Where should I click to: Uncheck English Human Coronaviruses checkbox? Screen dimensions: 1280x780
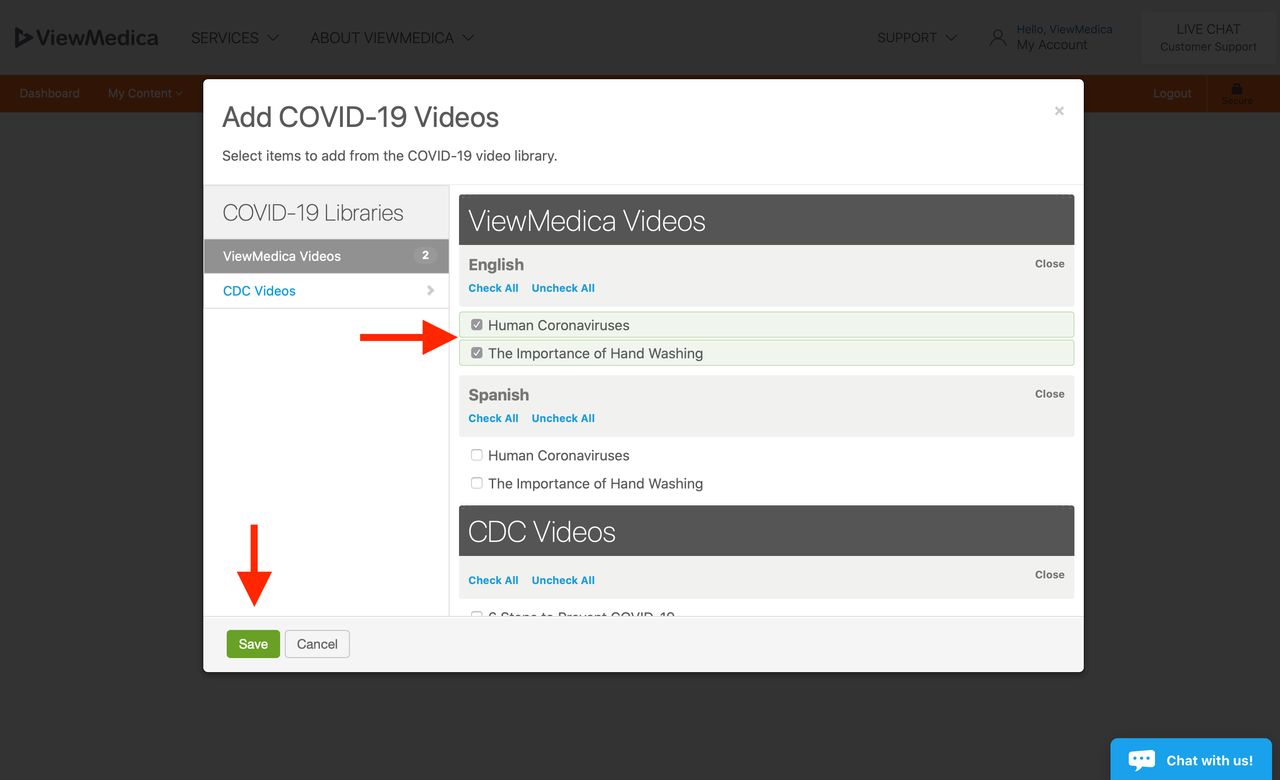coord(477,325)
